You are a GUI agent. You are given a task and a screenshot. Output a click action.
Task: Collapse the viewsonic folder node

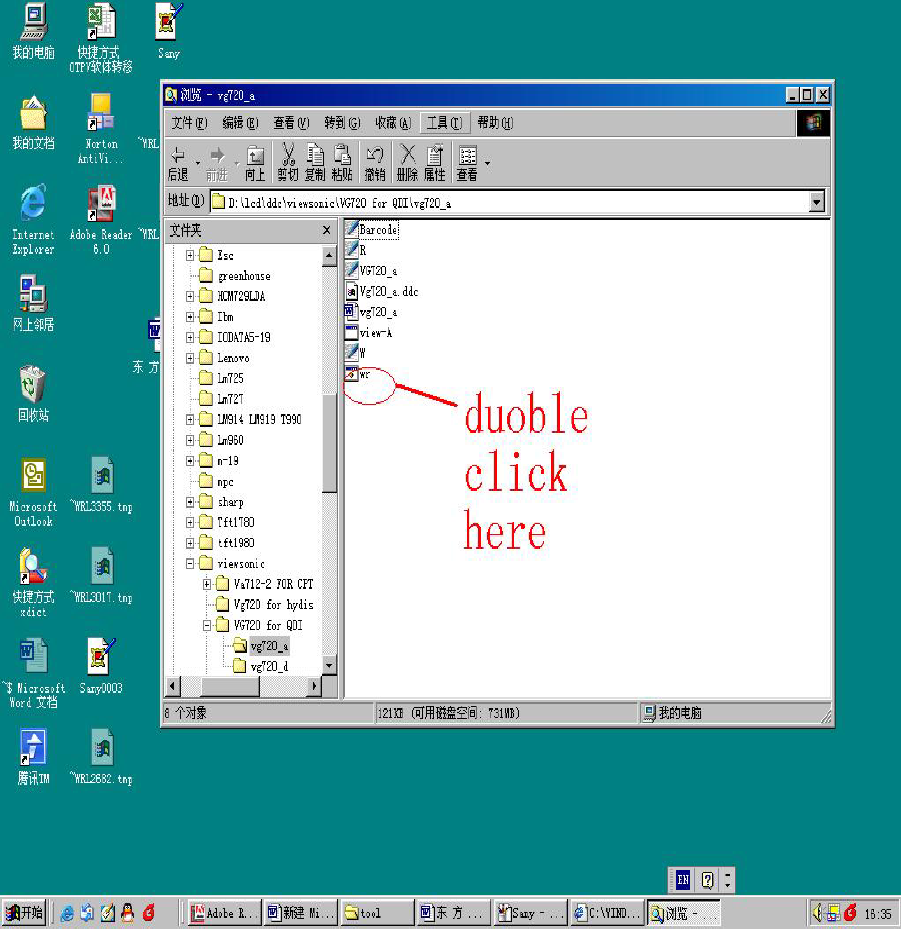click(x=190, y=563)
